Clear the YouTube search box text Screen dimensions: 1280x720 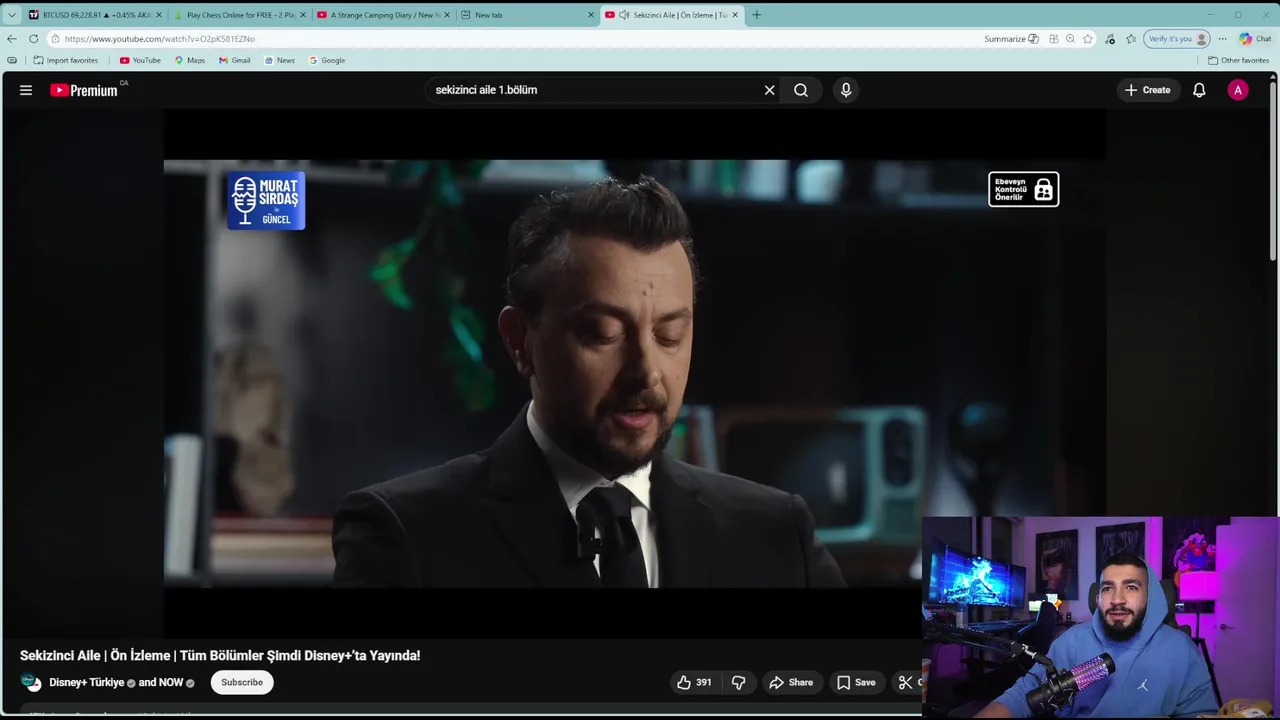[x=769, y=90]
